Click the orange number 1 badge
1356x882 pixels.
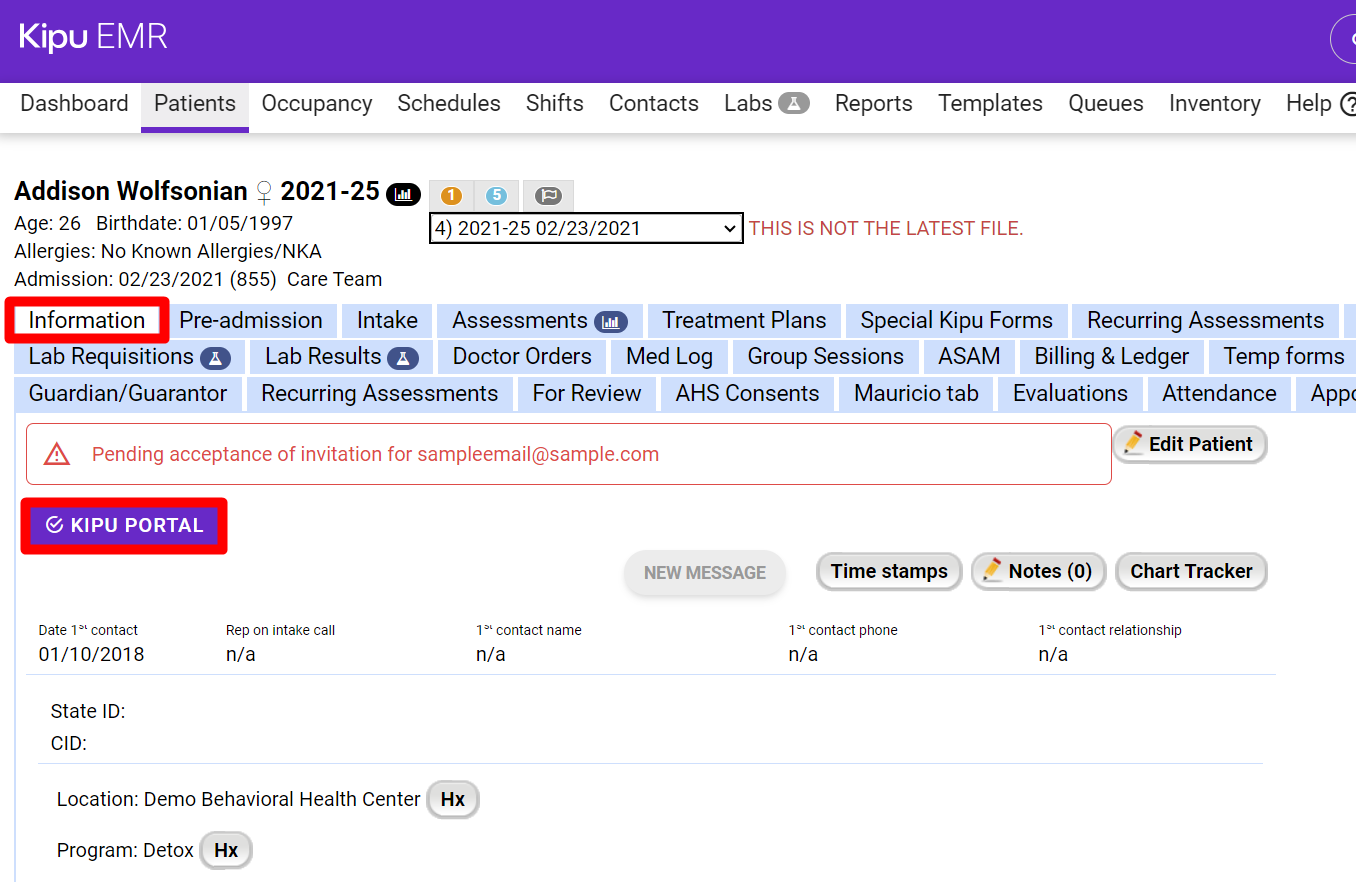[x=451, y=196]
